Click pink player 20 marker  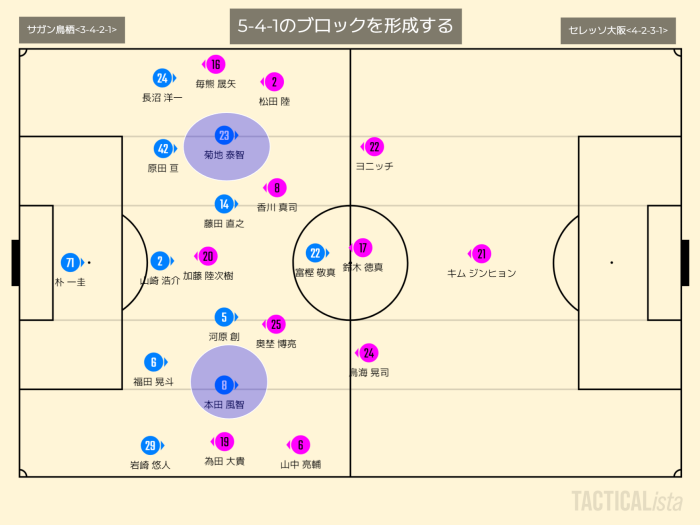point(208,256)
